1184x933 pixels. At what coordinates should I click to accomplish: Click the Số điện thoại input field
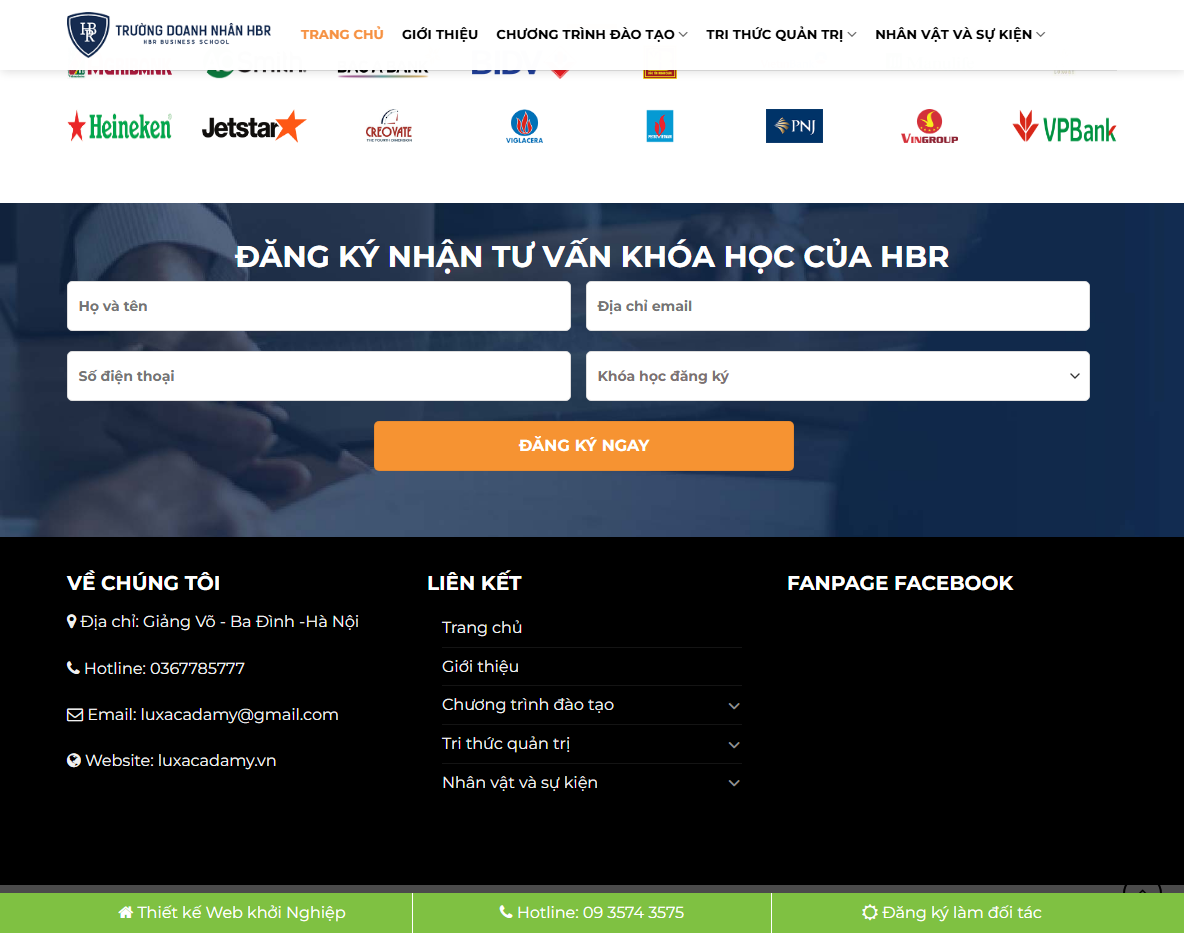coord(318,376)
